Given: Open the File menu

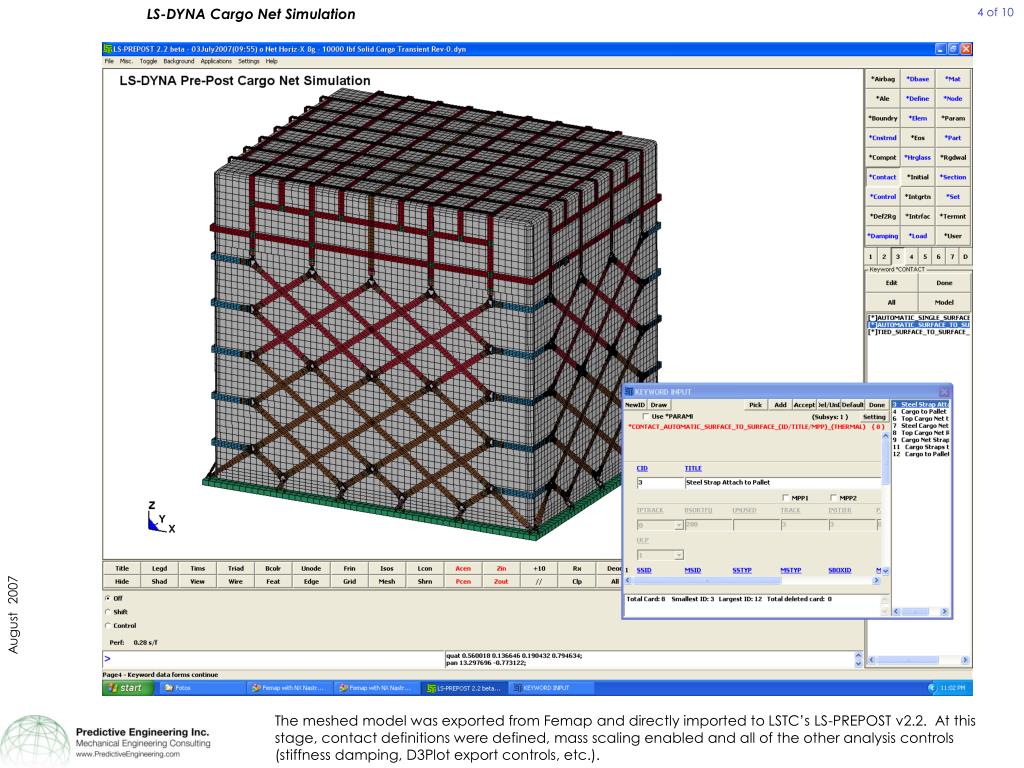Looking at the screenshot, I should coord(109,61).
